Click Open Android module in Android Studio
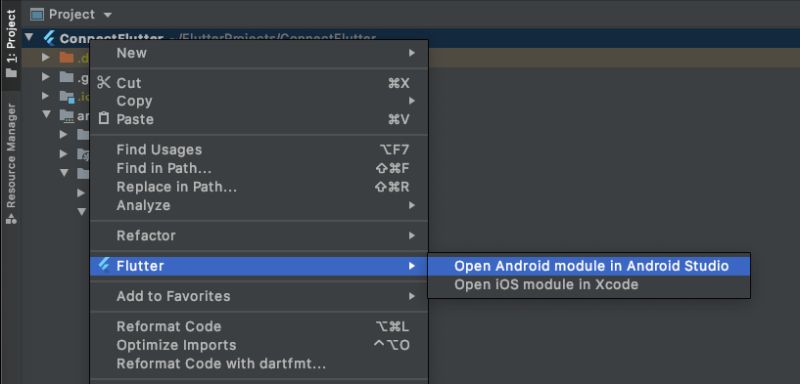 (589, 266)
